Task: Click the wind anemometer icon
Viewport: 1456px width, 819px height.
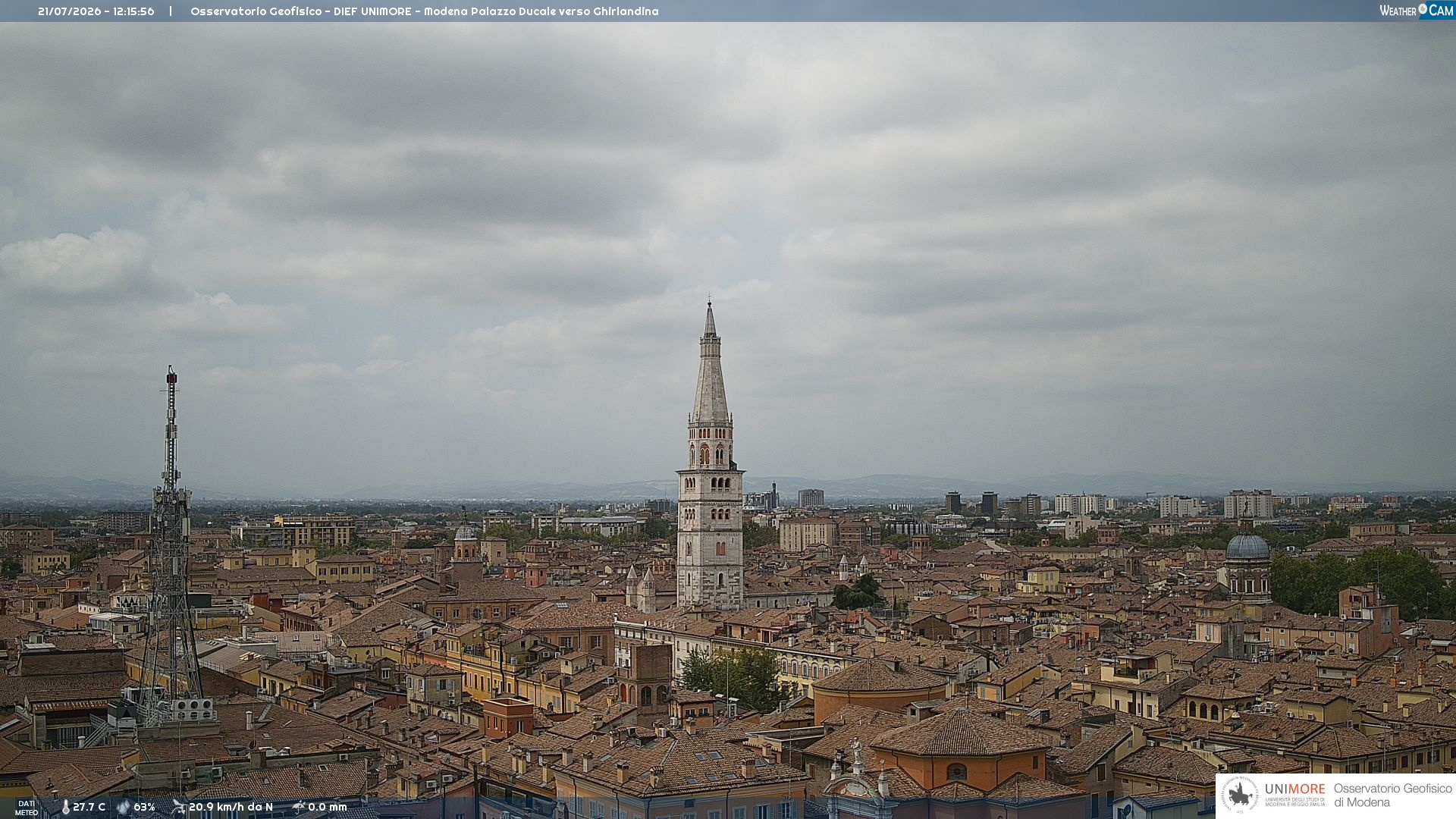Action: (x=178, y=807)
